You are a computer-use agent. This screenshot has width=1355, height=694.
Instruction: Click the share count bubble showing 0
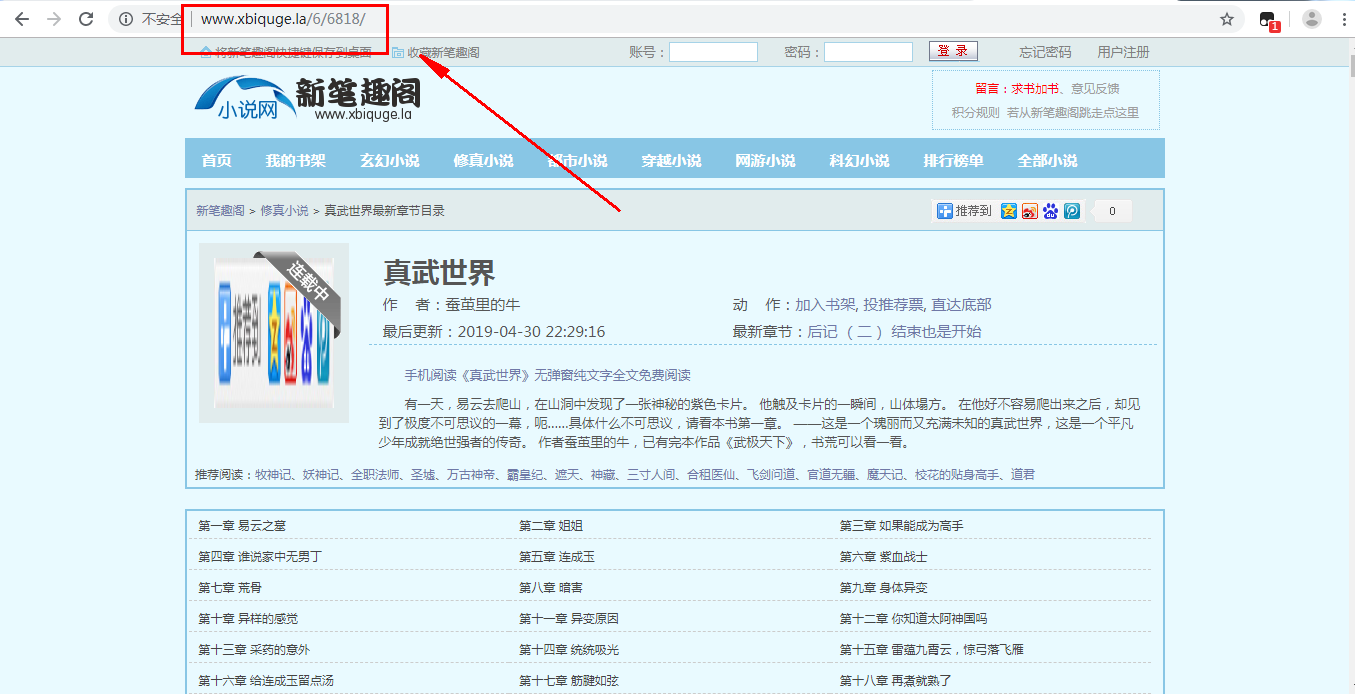[1110, 211]
